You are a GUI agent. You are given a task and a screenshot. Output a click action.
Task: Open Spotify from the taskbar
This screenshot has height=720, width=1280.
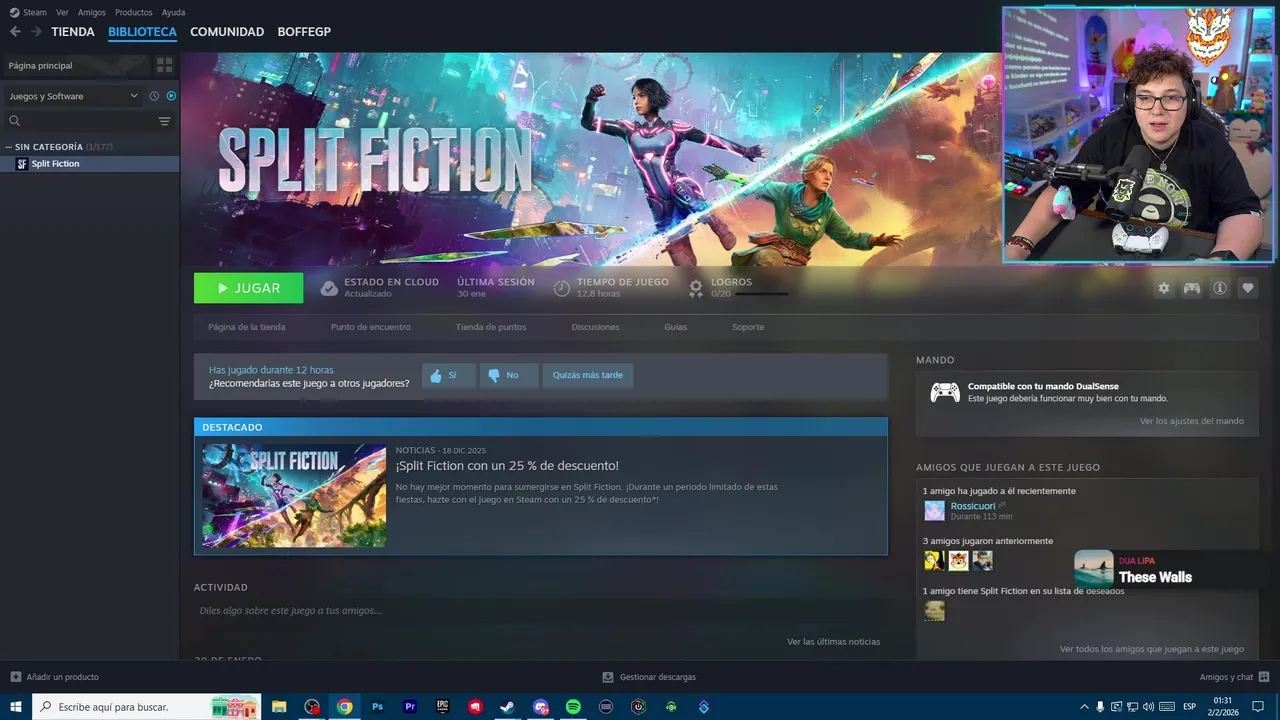coord(573,707)
